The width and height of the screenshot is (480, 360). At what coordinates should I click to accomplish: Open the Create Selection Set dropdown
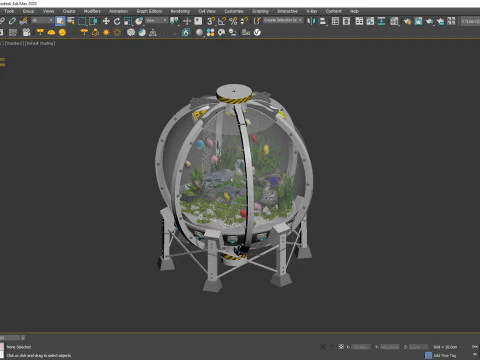(x=283, y=20)
